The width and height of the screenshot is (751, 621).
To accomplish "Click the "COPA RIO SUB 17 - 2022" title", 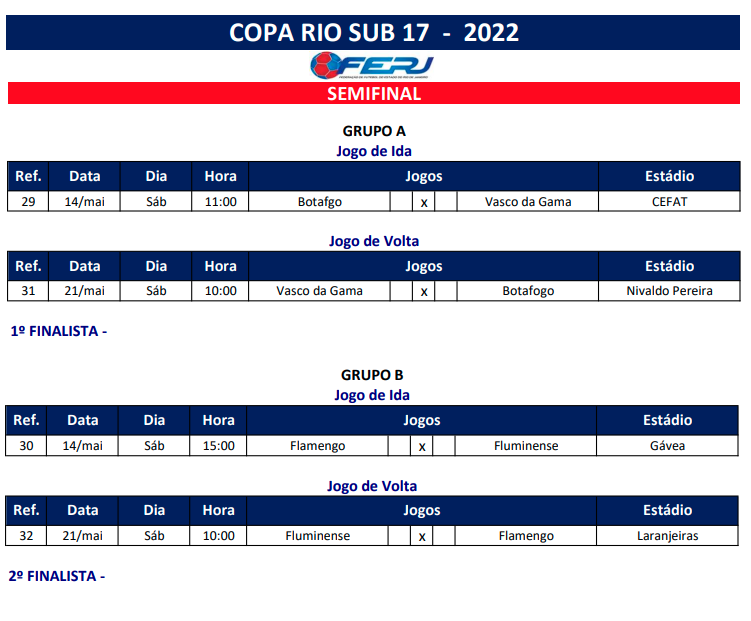I will 374,33.
